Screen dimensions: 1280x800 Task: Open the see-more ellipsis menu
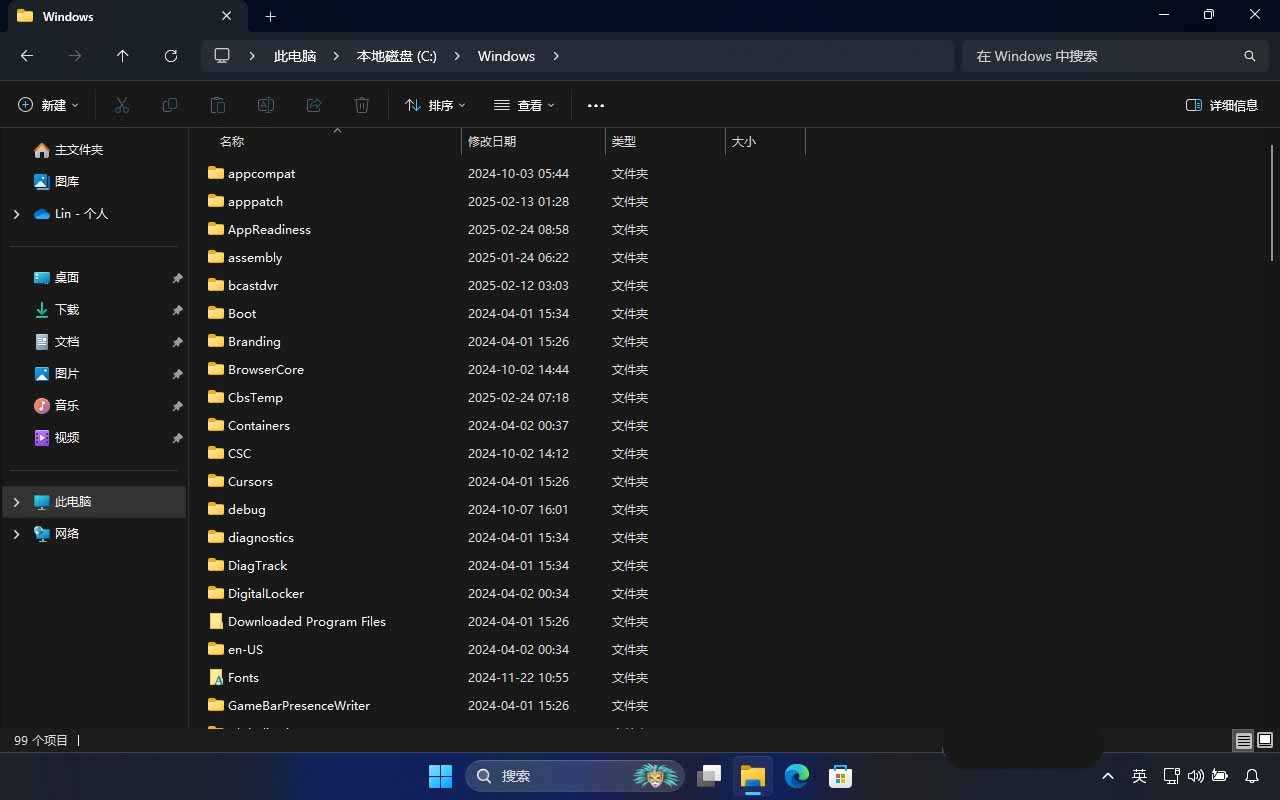pos(595,105)
